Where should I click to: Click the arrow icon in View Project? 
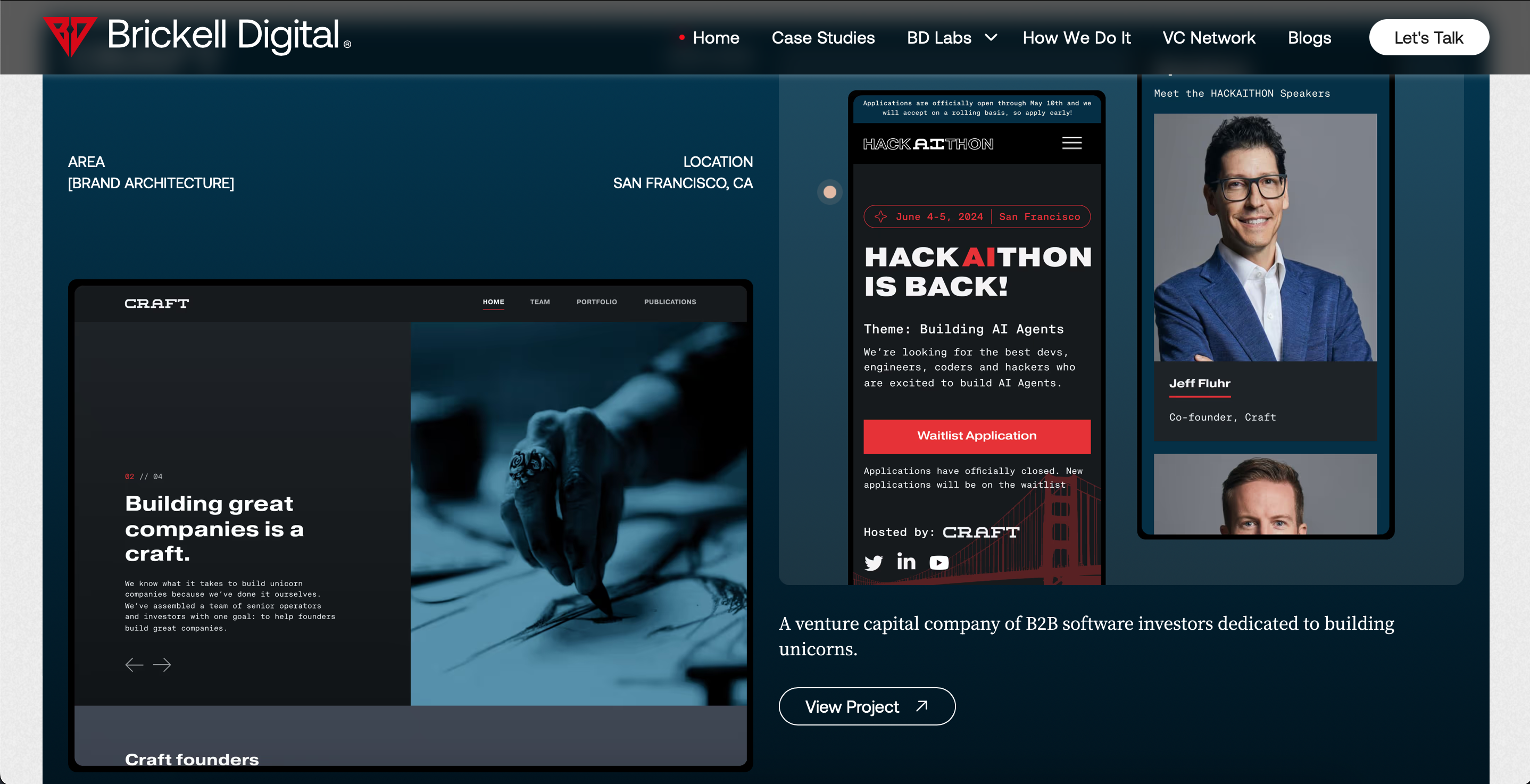(x=921, y=706)
